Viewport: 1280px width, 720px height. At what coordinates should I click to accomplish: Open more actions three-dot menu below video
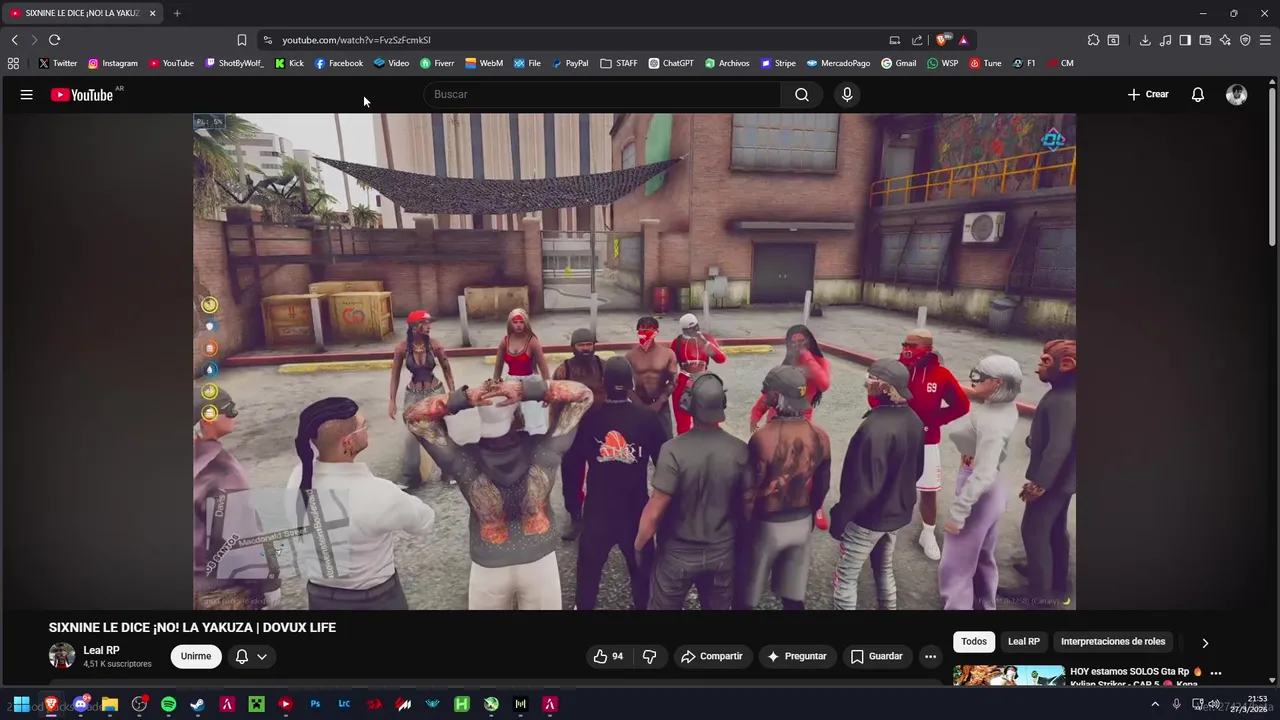point(930,656)
